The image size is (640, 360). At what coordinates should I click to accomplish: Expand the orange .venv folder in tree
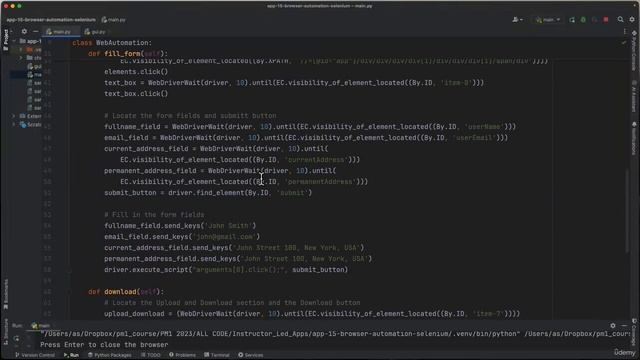tap(21, 49)
